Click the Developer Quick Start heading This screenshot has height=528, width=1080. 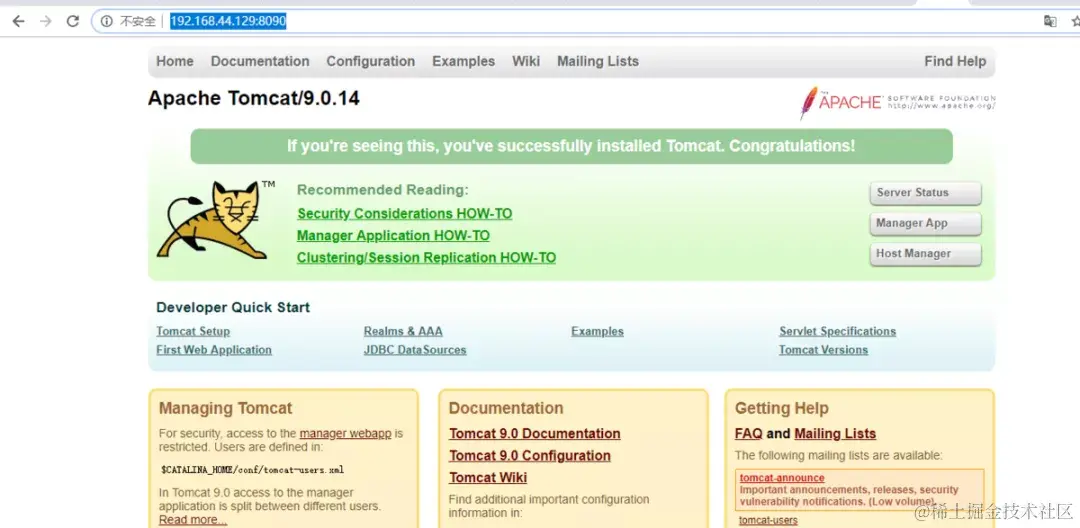click(233, 308)
